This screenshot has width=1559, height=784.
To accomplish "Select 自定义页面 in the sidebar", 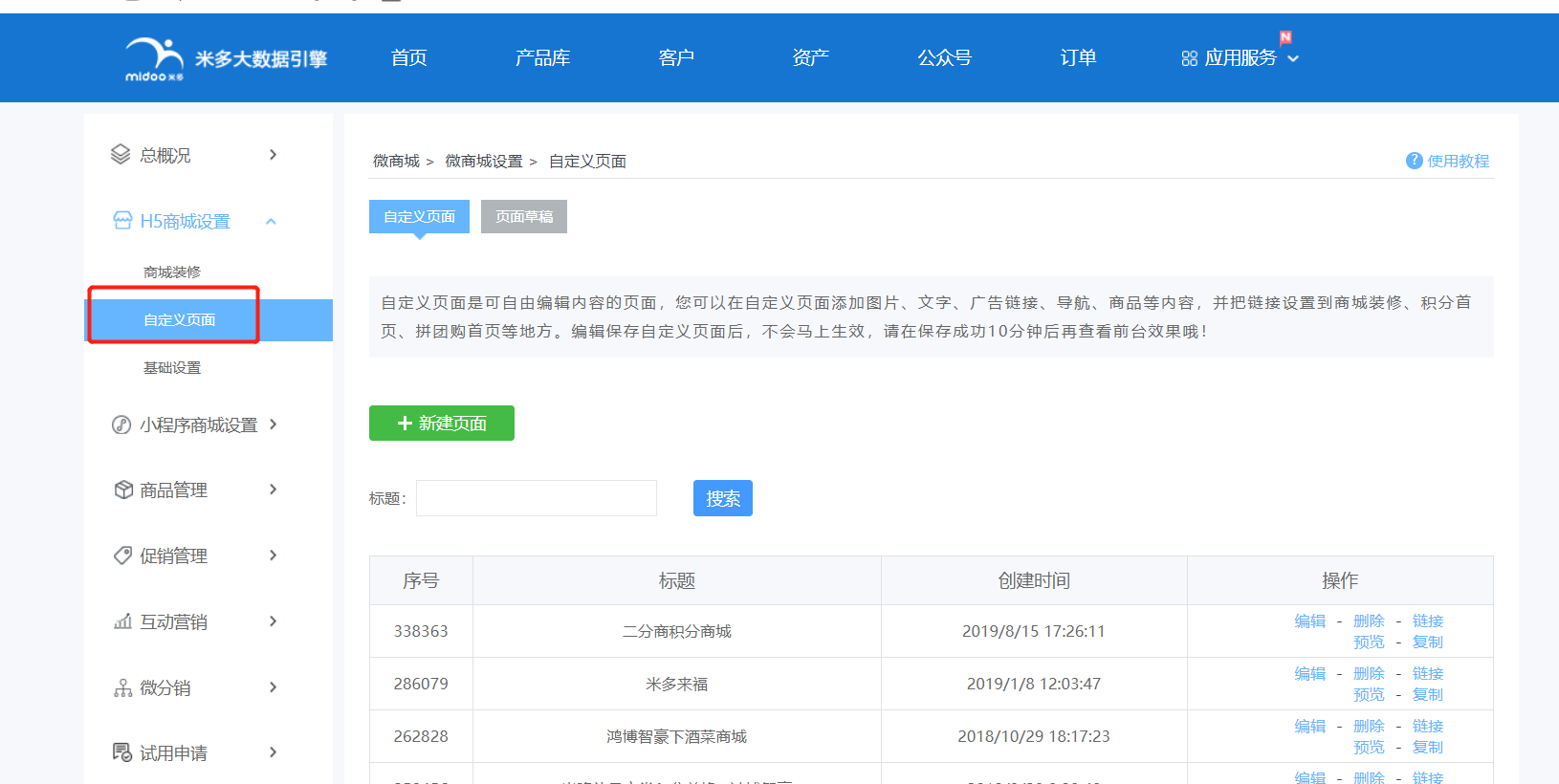I will 209,319.
